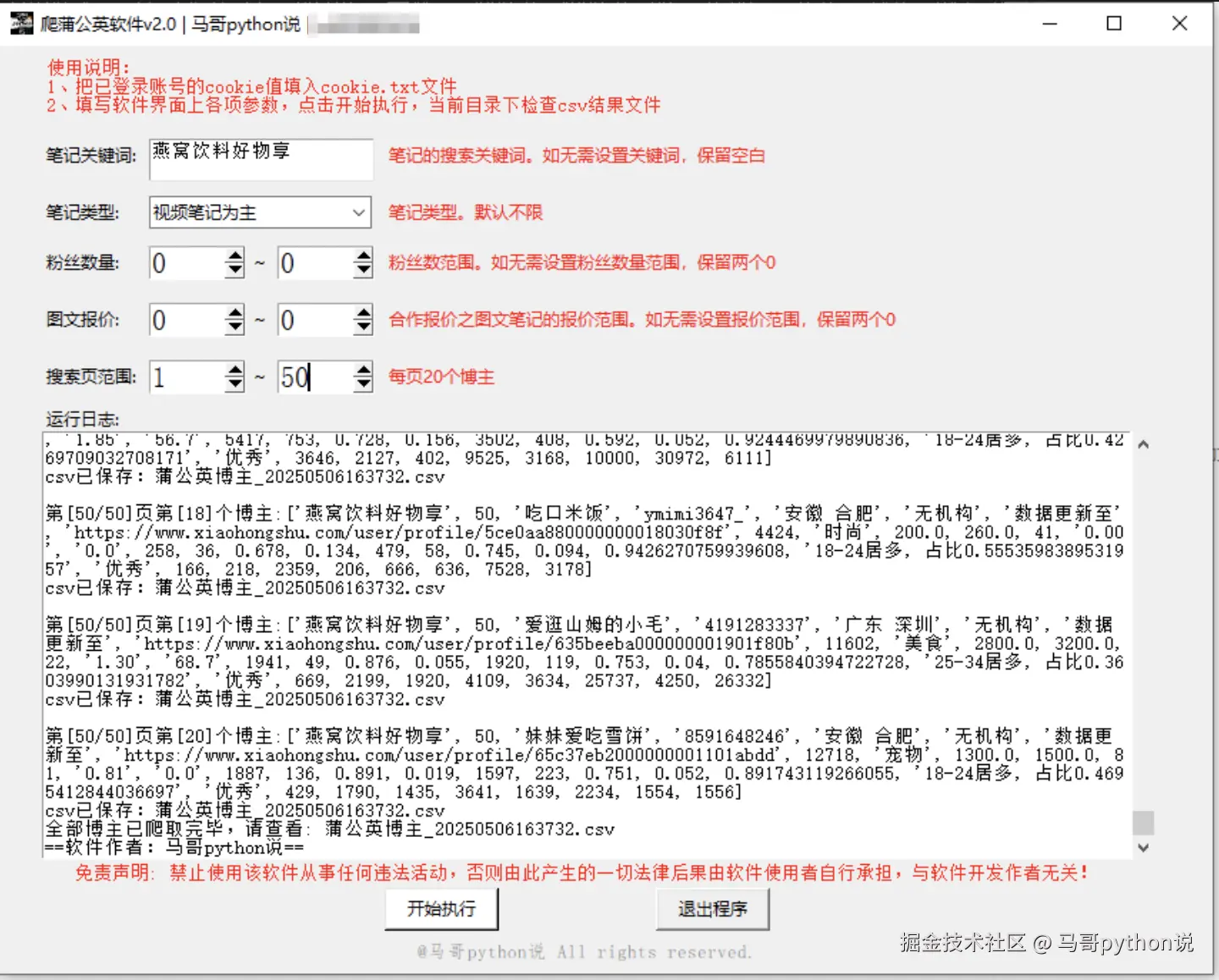Click the up arrow on minimum fan count spinner

(234, 255)
